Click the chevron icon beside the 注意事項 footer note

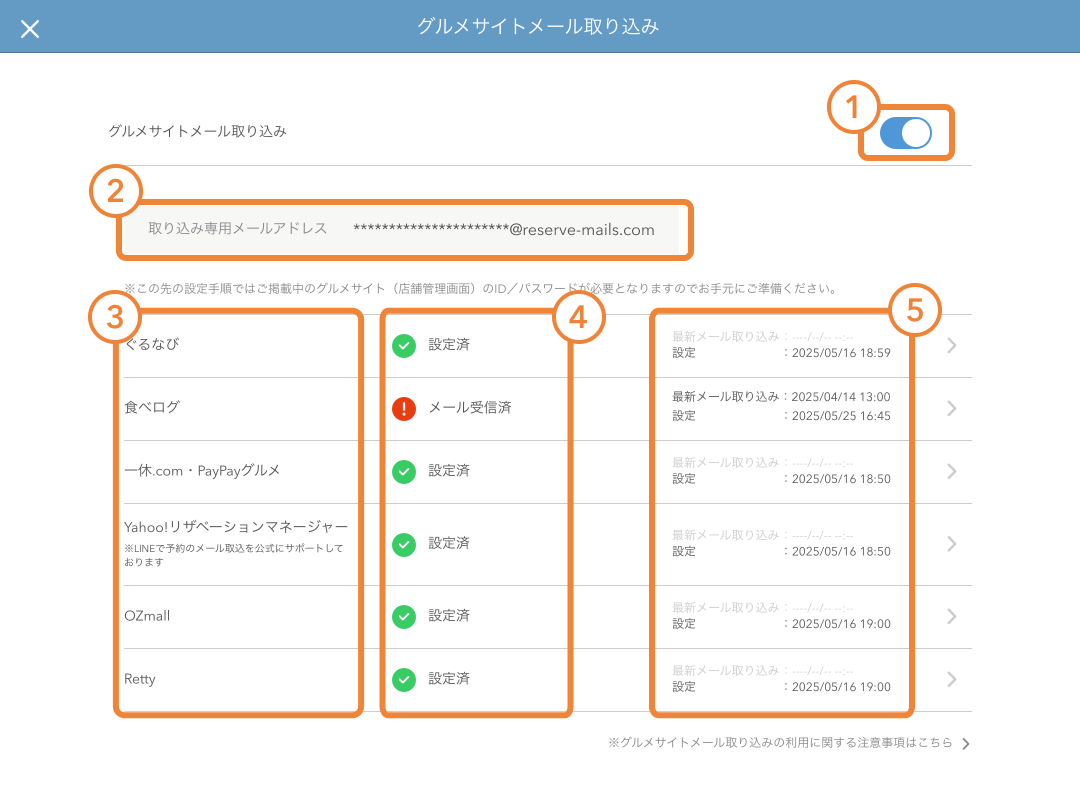[x=964, y=744]
